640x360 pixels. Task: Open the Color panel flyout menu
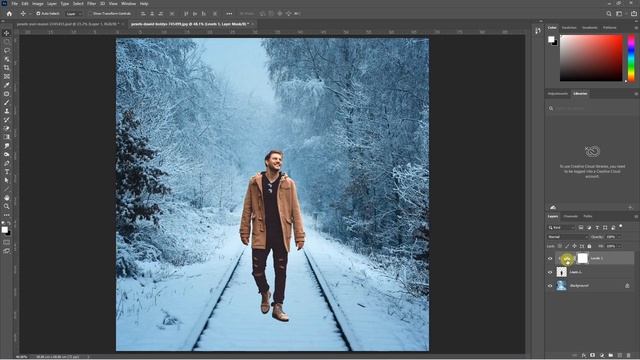point(636,28)
